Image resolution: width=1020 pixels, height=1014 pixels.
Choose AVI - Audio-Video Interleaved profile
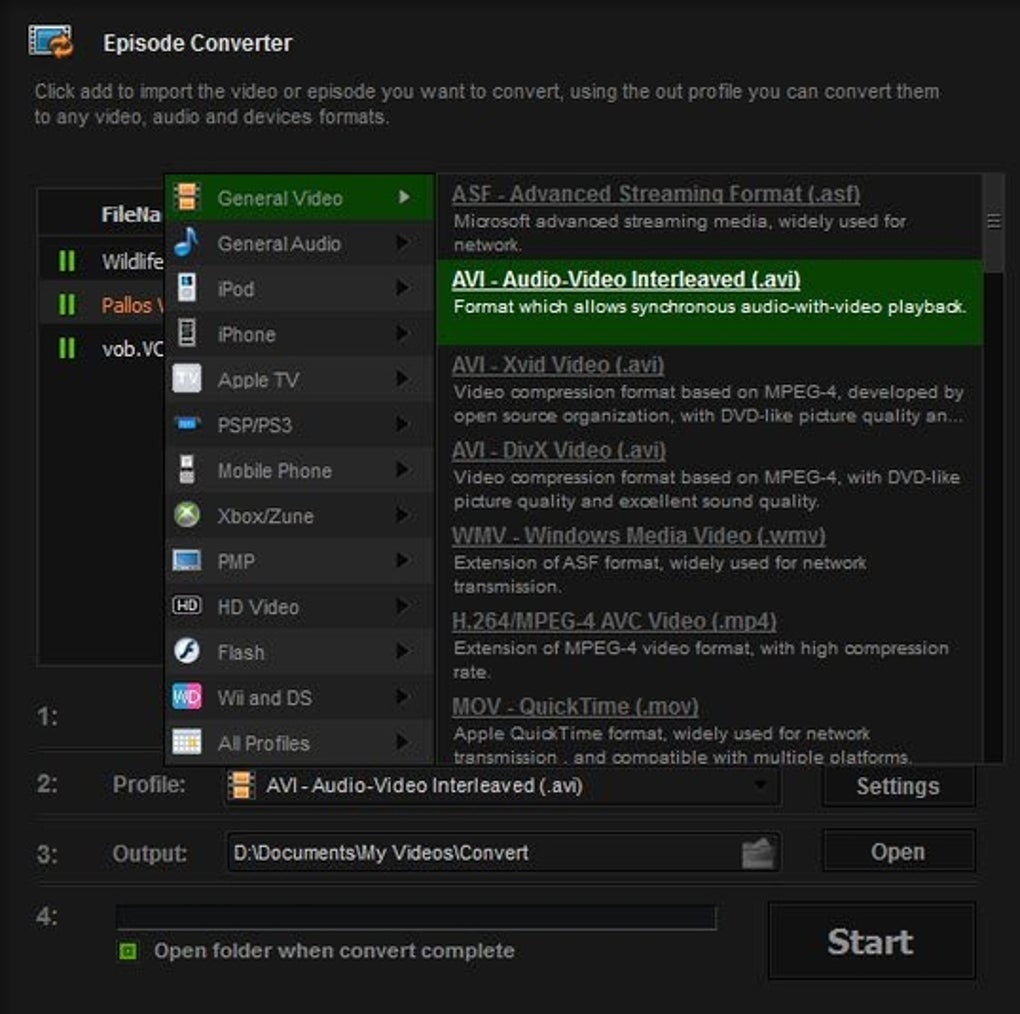pos(709,303)
